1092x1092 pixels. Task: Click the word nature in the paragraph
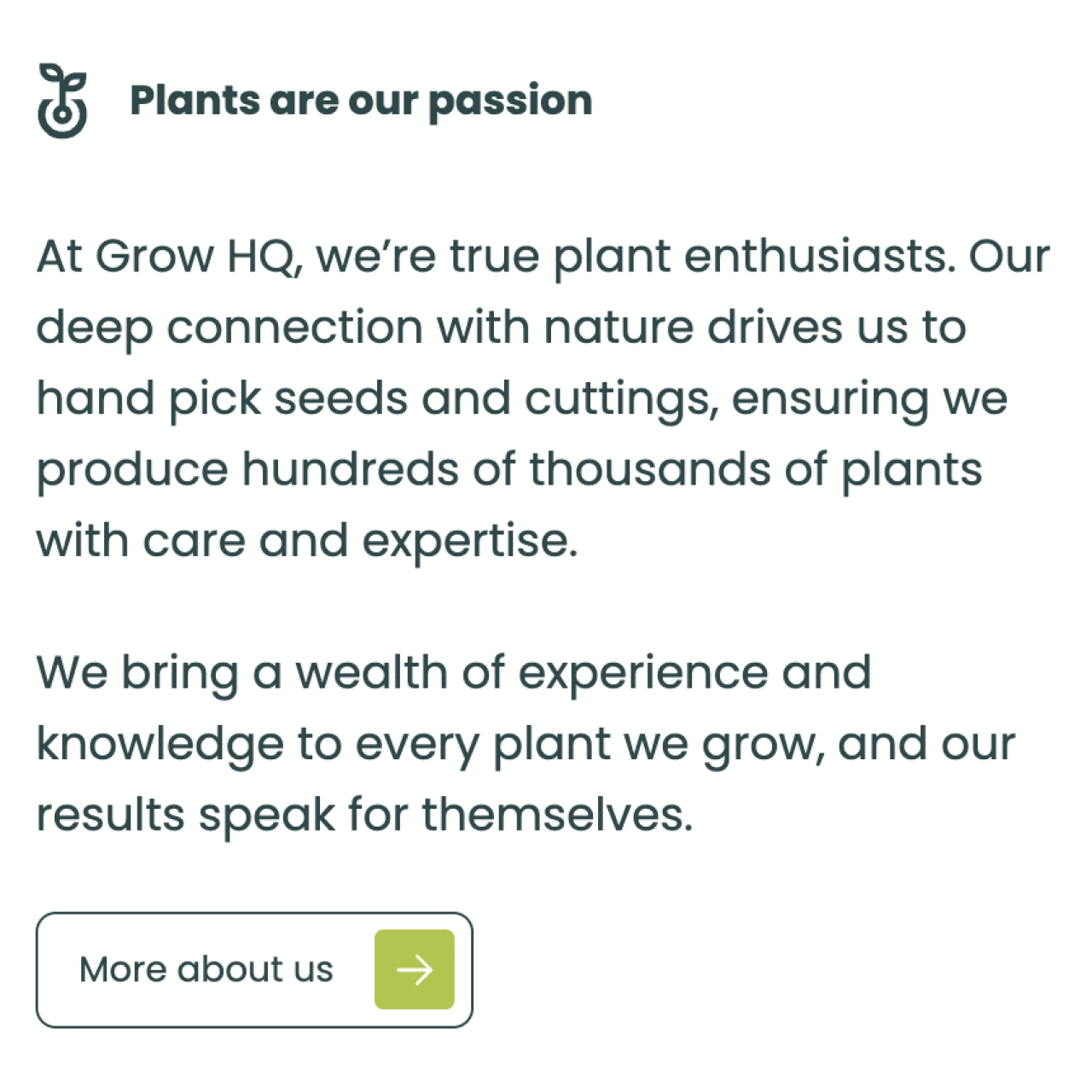pos(619,328)
